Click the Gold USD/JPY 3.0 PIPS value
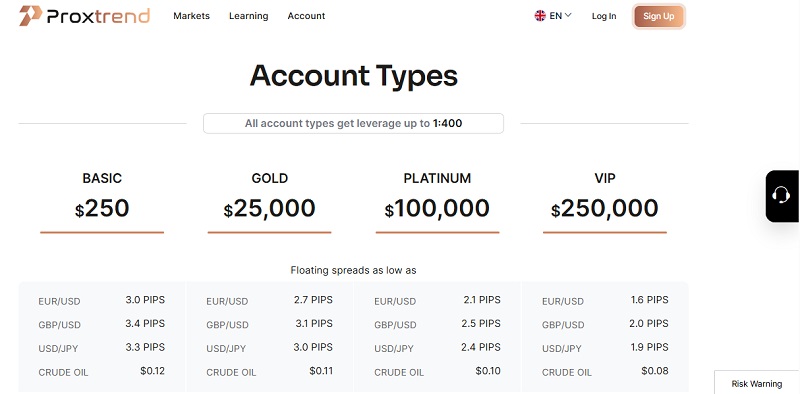The image size is (800, 394). (x=313, y=347)
